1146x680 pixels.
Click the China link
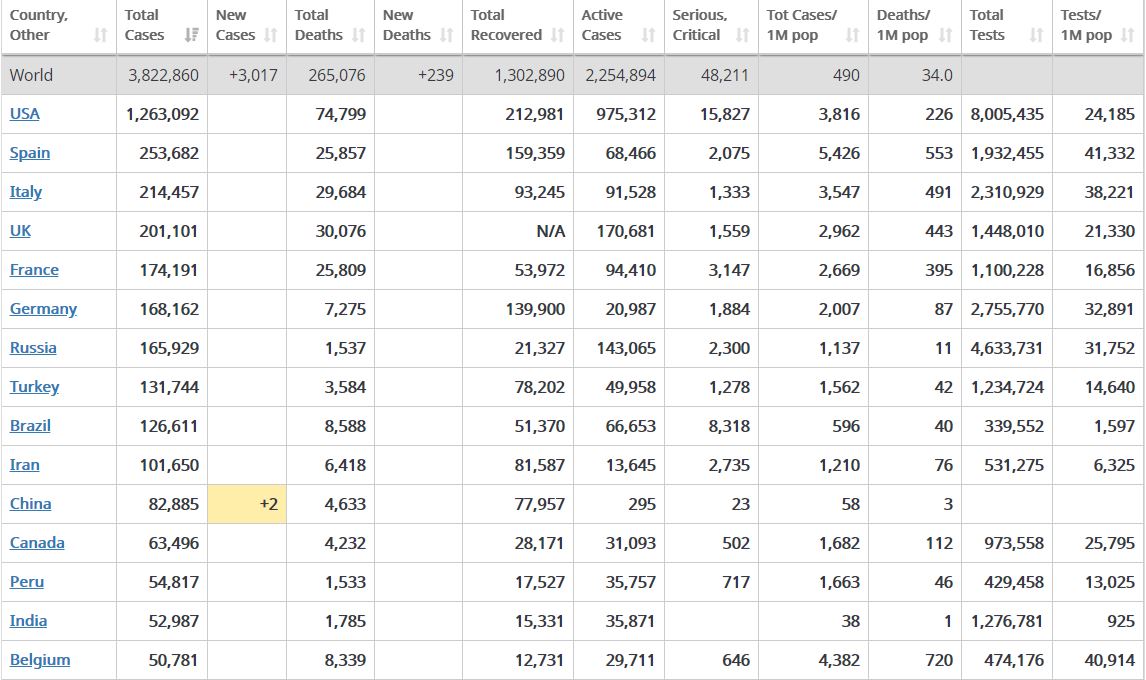tap(30, 504)
